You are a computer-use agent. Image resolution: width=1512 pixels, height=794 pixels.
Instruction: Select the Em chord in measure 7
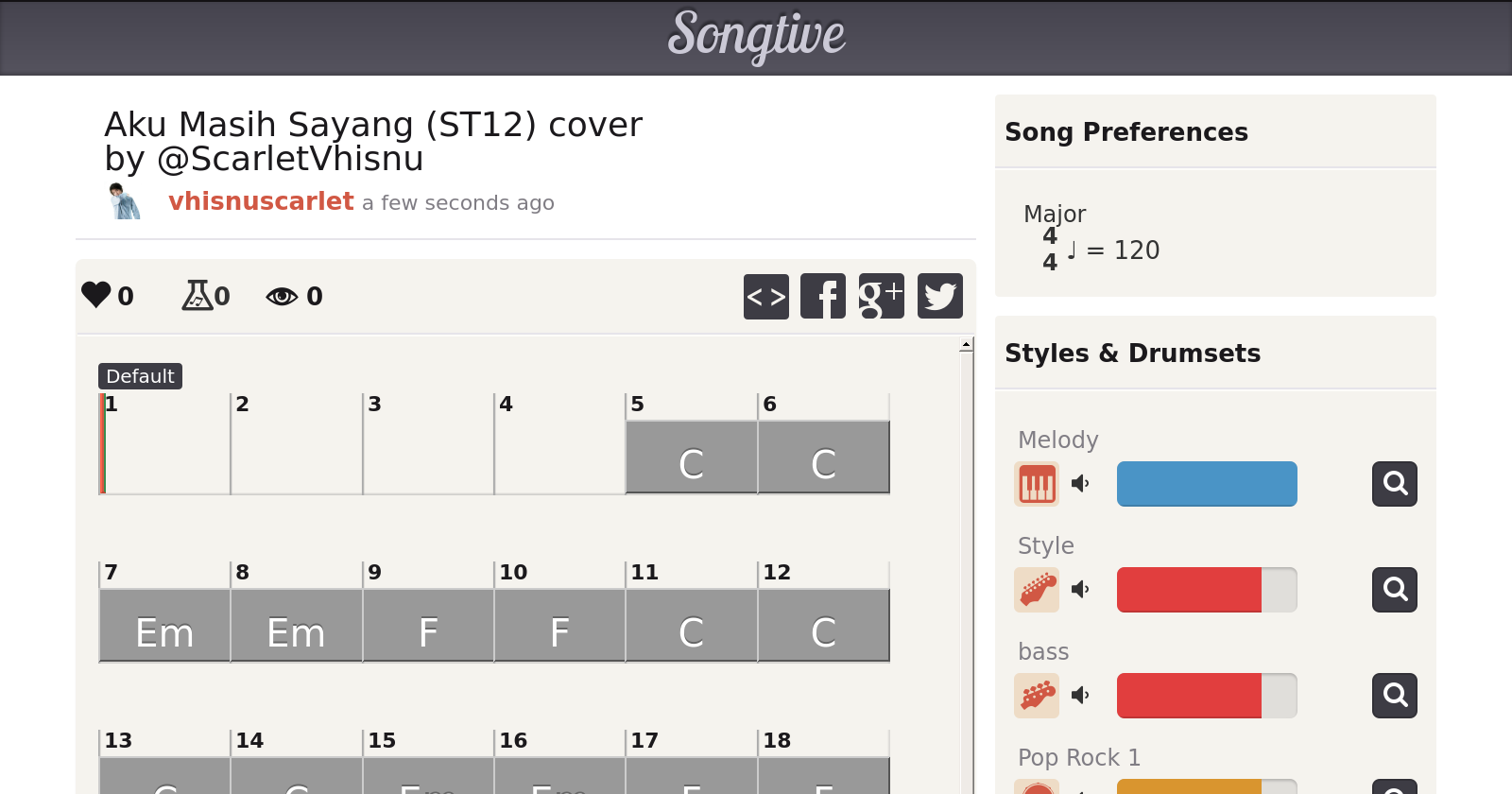[x=164, y=626]
